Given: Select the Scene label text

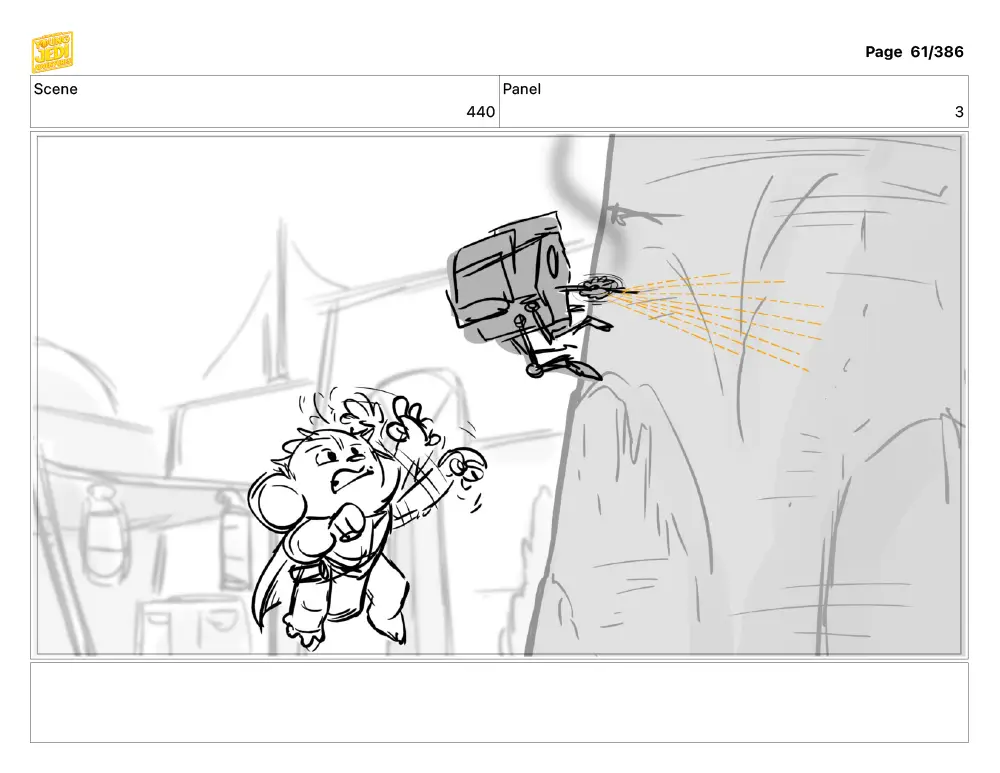Looking at the screenshot, I should coord(55,89).
